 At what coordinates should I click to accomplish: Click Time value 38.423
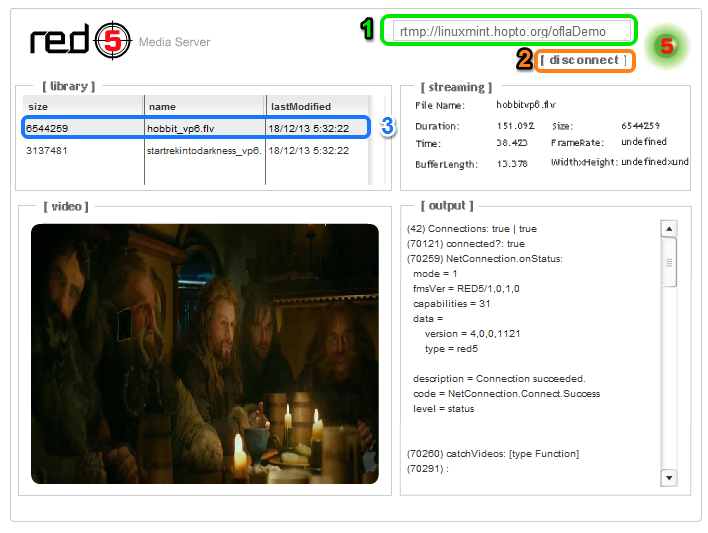pyautogui.click(x=512, y=143)
